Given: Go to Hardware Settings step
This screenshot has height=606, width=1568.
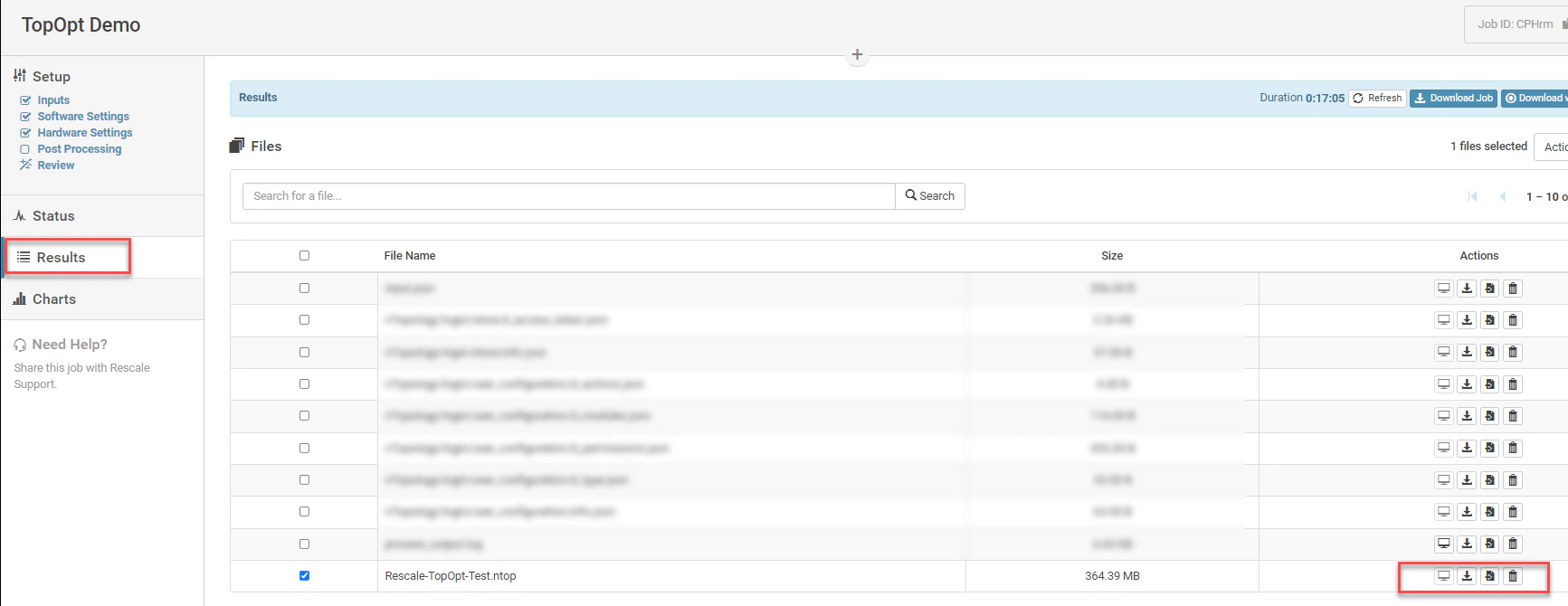Looking at the screenshot, I should pos(85,133).
